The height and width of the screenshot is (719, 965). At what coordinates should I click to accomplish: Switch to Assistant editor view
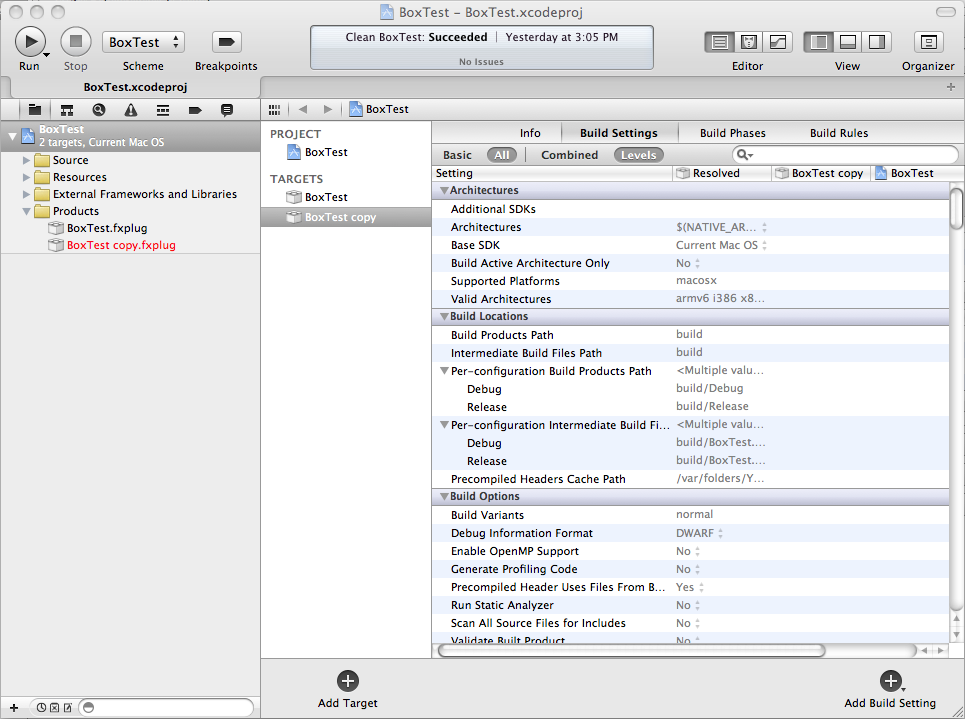748,42
